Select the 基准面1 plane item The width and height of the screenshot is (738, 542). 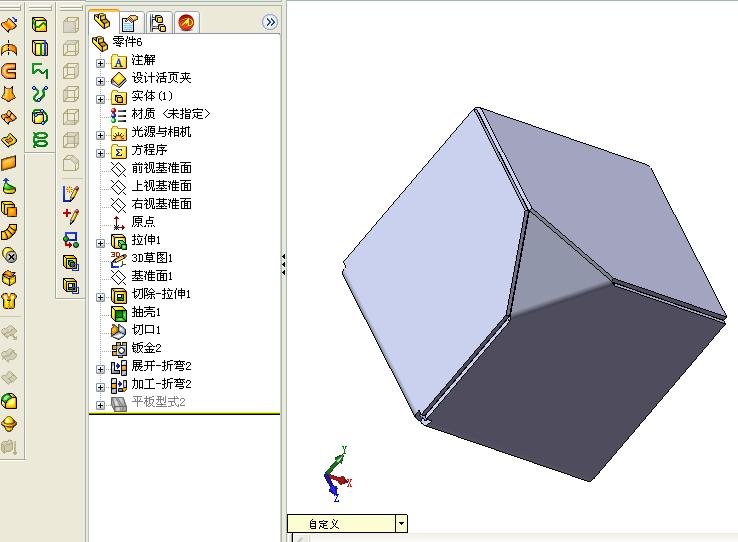tap(142, 276)
